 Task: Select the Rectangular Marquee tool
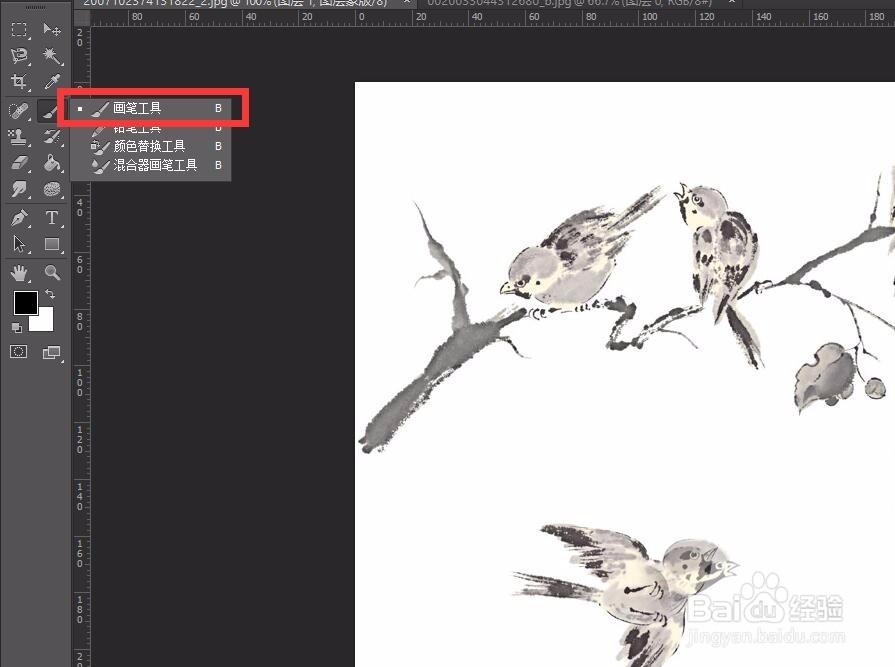point(19,29)
